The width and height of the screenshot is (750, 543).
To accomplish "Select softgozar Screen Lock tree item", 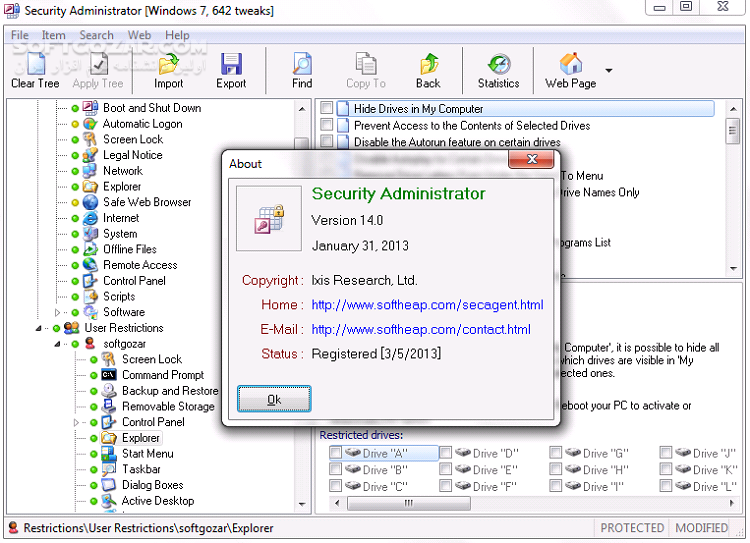I will click(152, 359).
